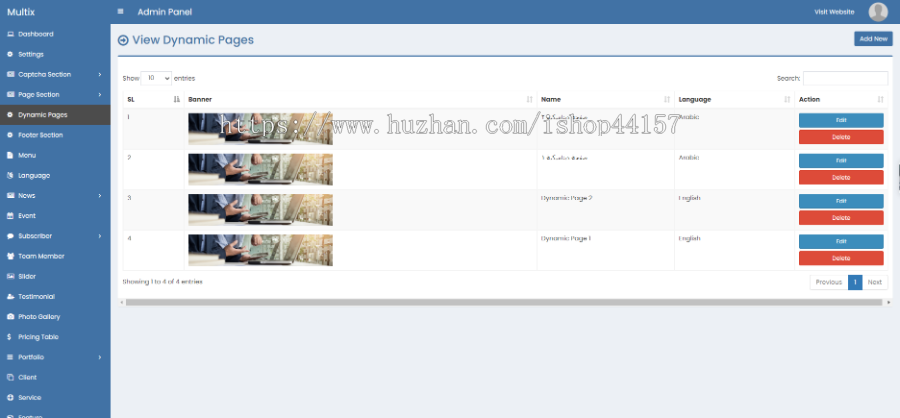Open Team Member menu item

click(55, 256)
